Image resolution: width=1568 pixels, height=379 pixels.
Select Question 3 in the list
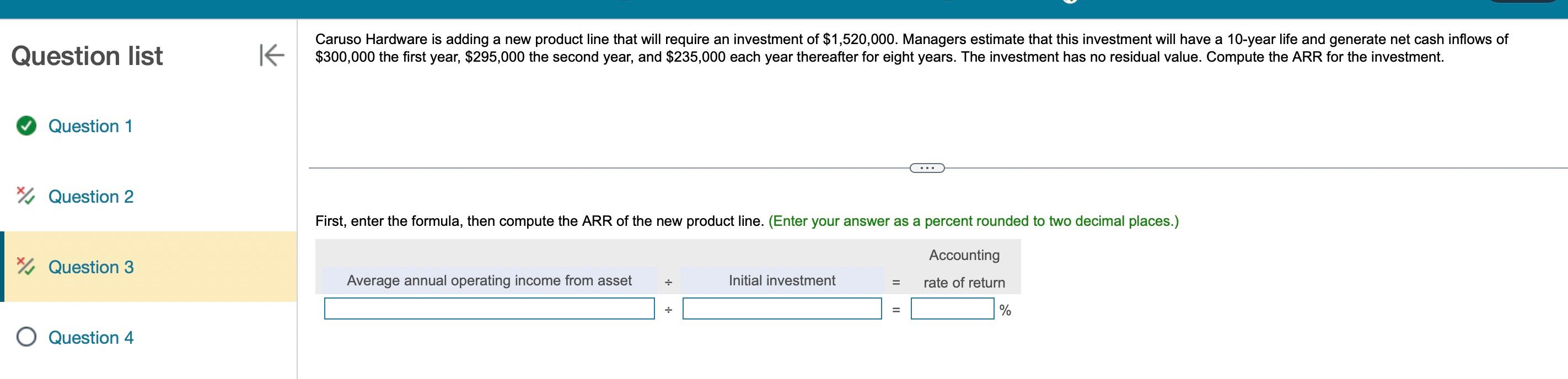(x=91, y=267)
